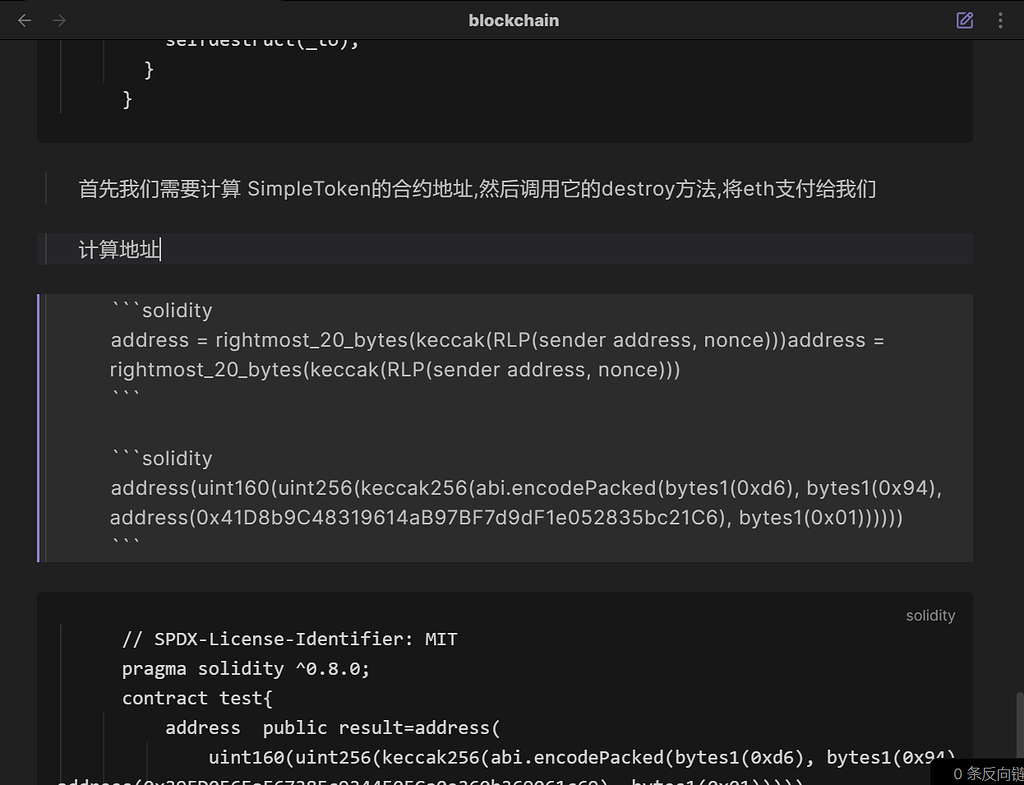The image size is (1024, 785).
Task: Place cursor in the "计算地址" line
Action: coord(120,249)
